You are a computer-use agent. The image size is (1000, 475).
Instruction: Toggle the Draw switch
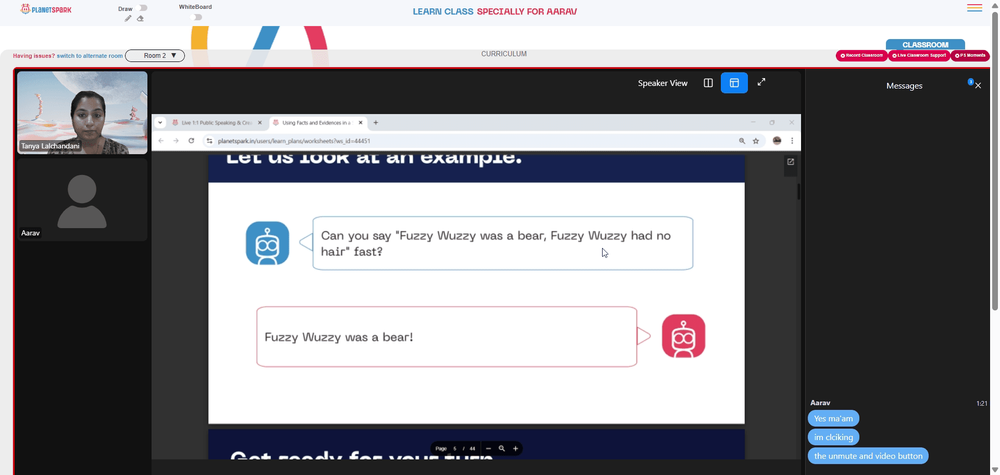(x=142, y=8)
